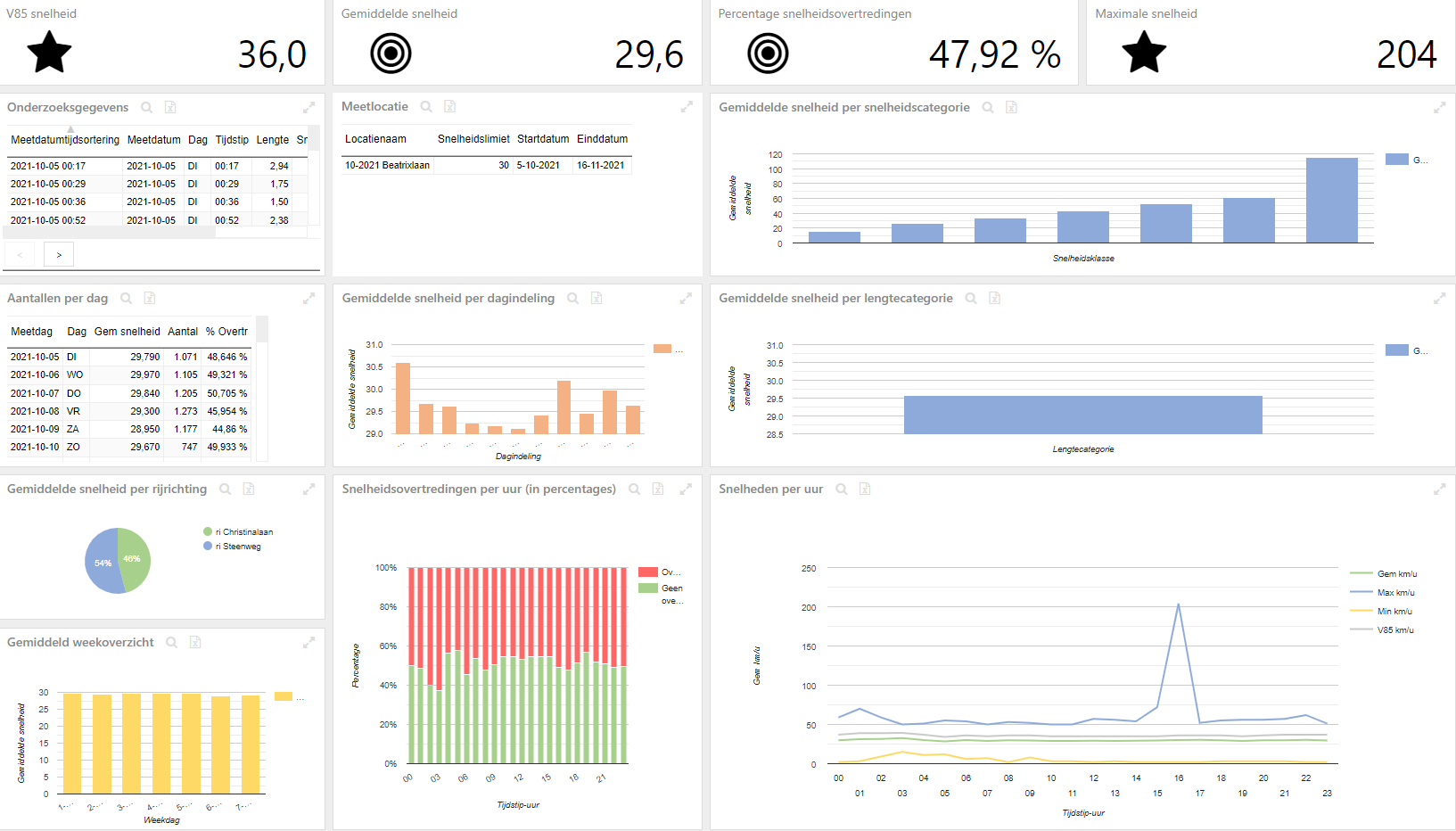Toggle green Geen overtreding legend series
Screen dimensions: 1456x831
[x=661, y=594]
